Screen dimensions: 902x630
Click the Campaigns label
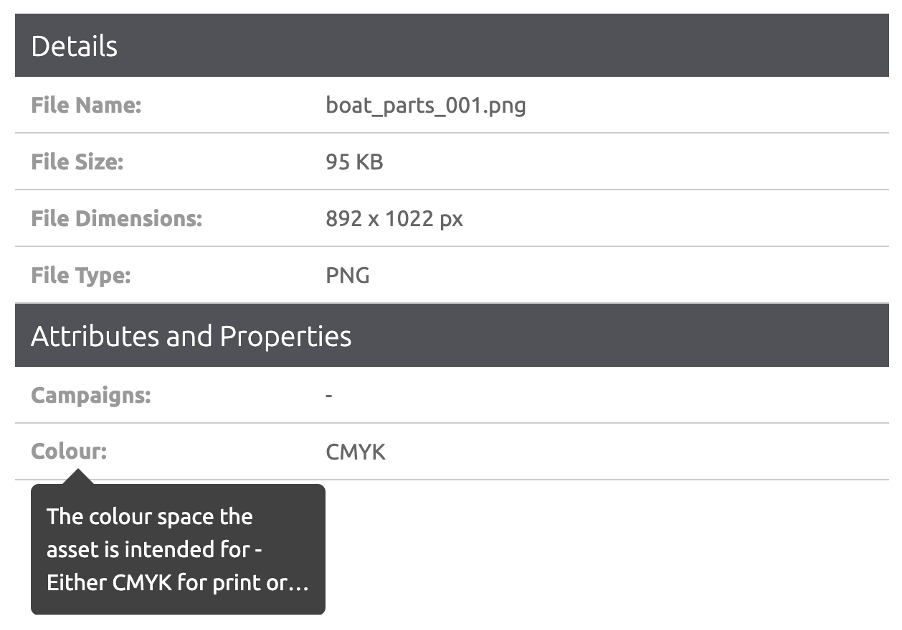pos(90,395)
